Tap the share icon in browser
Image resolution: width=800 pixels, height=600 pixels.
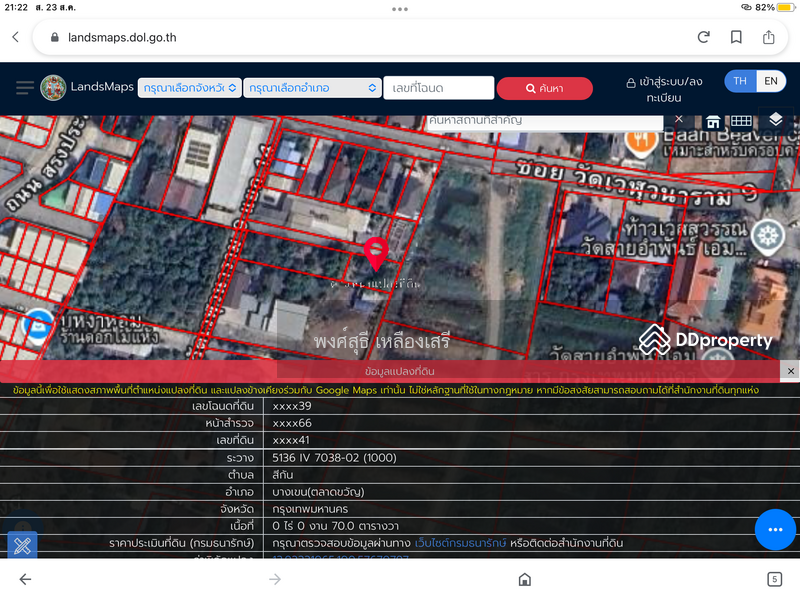point(769,37)
